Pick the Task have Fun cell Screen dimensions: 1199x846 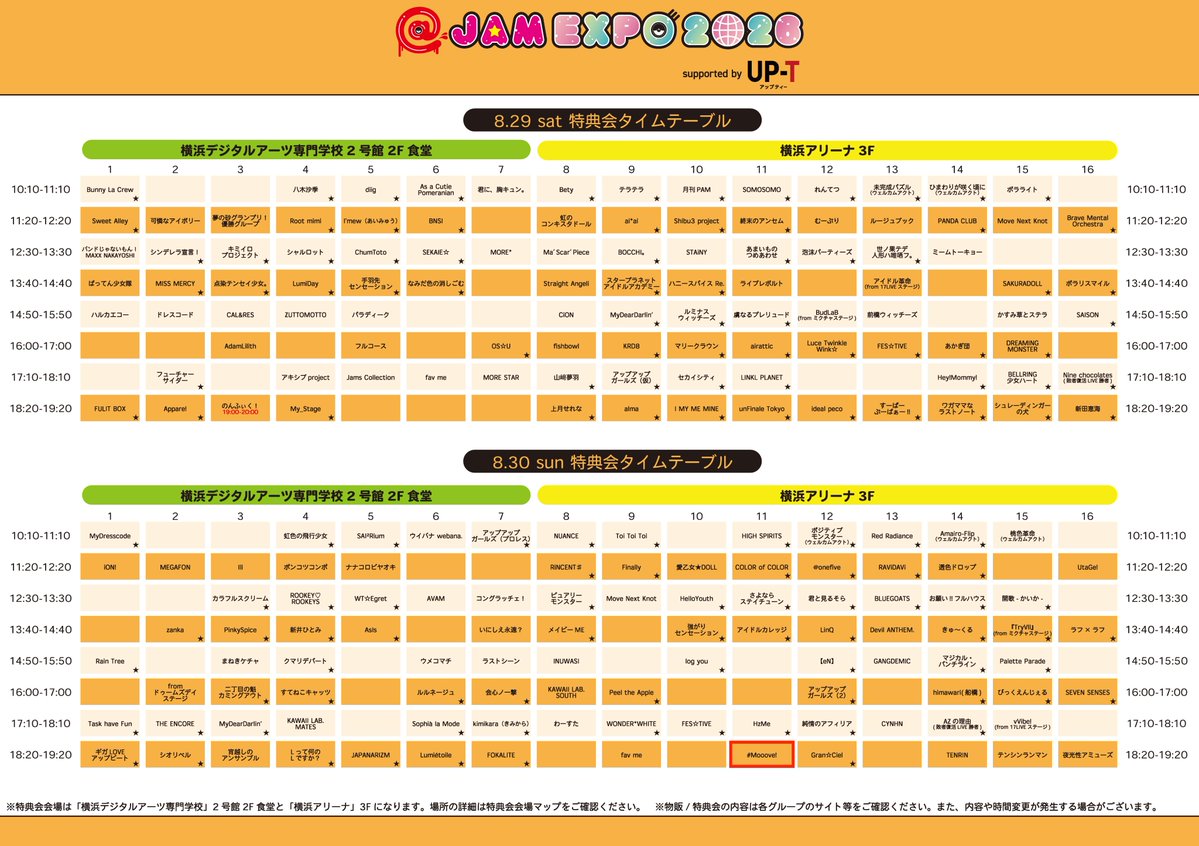[x=110, y=724]
